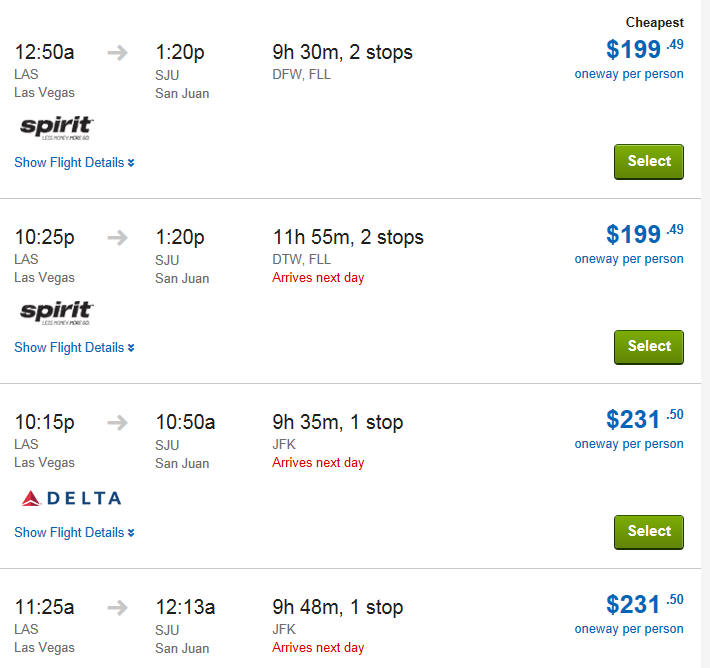
Task: Click the arrow icon beside 10:15p departure
Action: point(117,423)
